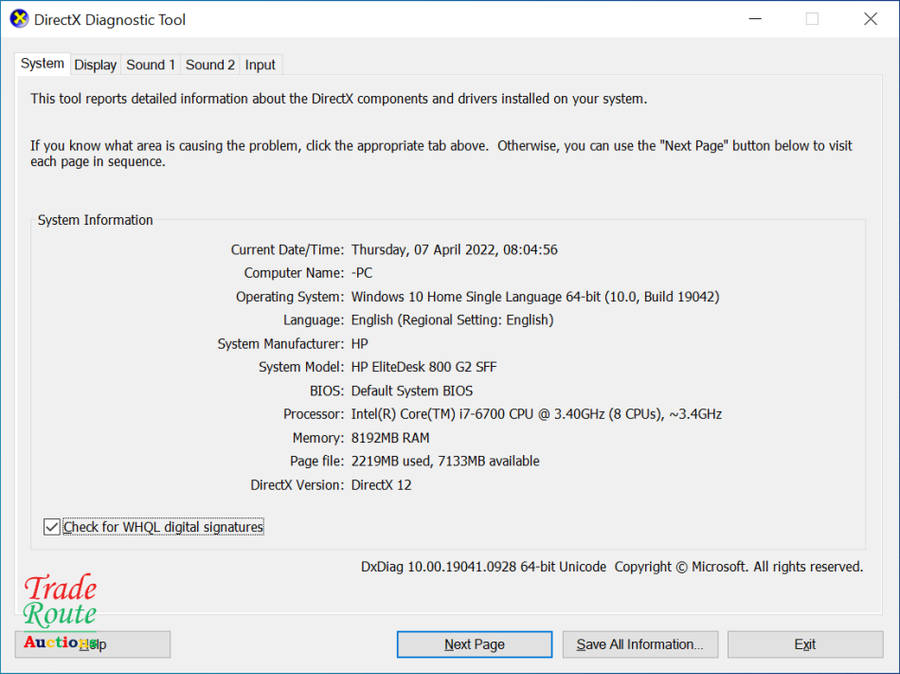Select the Sound 2 tab
Screen dimensions: 900x674
point(210,65)
